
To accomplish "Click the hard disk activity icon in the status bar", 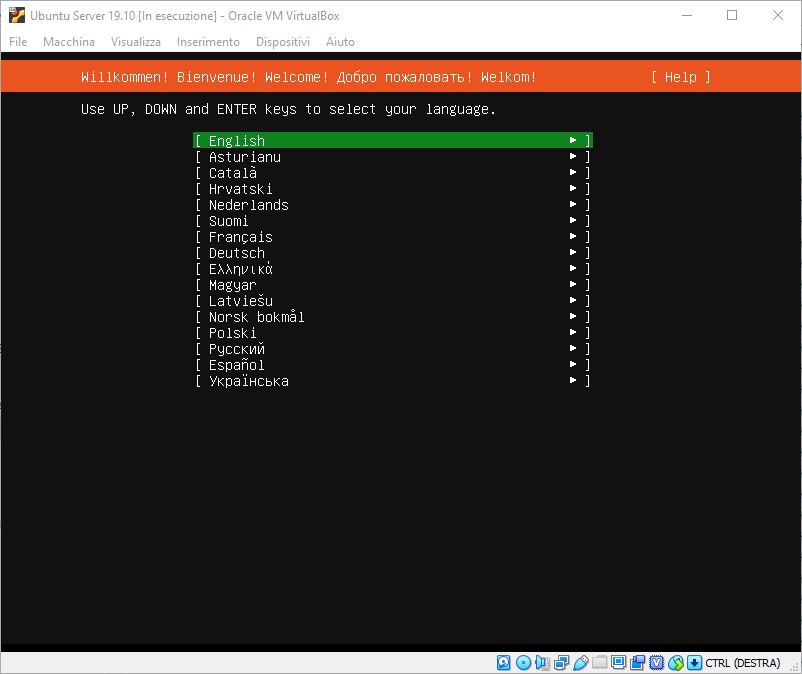I will click(503, 663).
